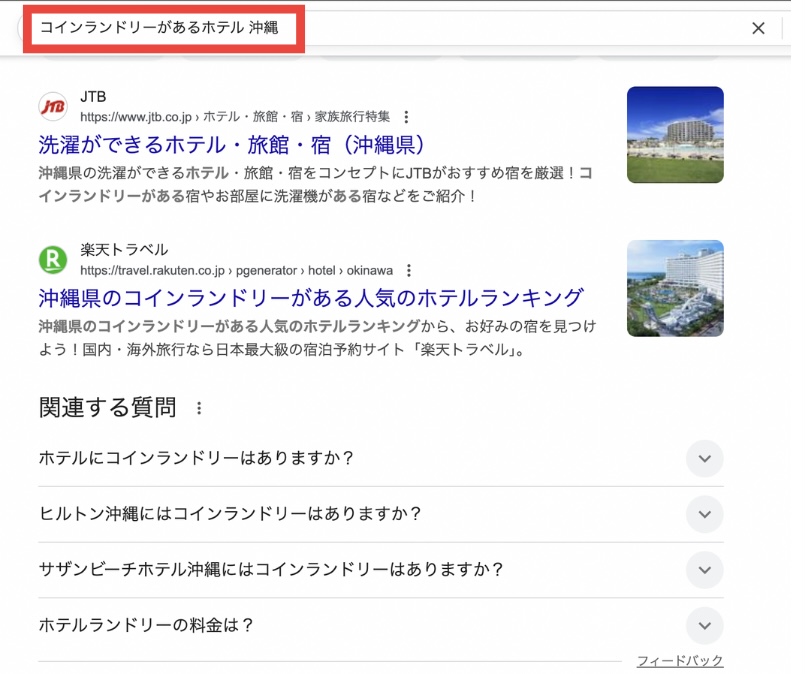This screenshot has height=674, width=807.
Task: Click the Rakuten Travel result hotel thumbnail
Action: [x=675, y=288]
